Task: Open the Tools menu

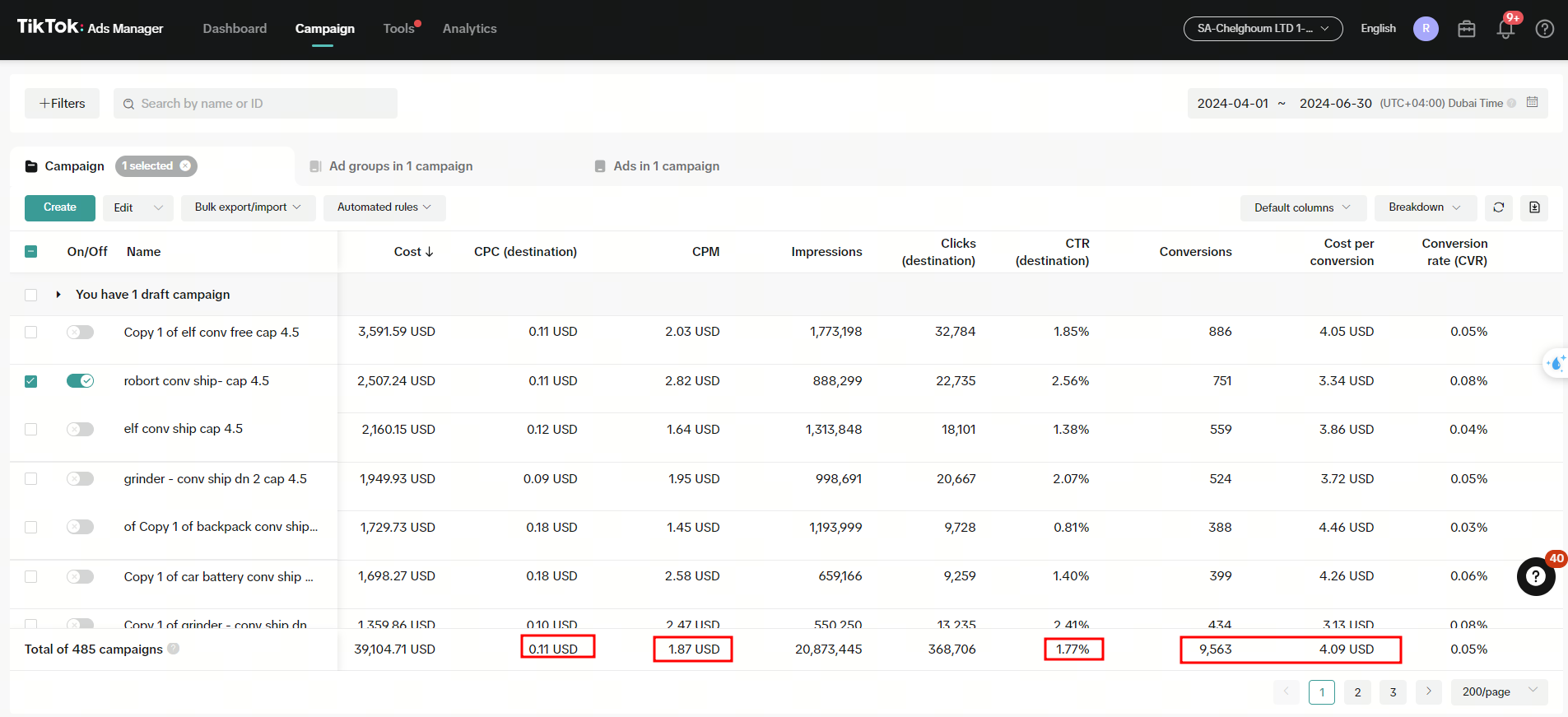Action: tap(399, 29)
